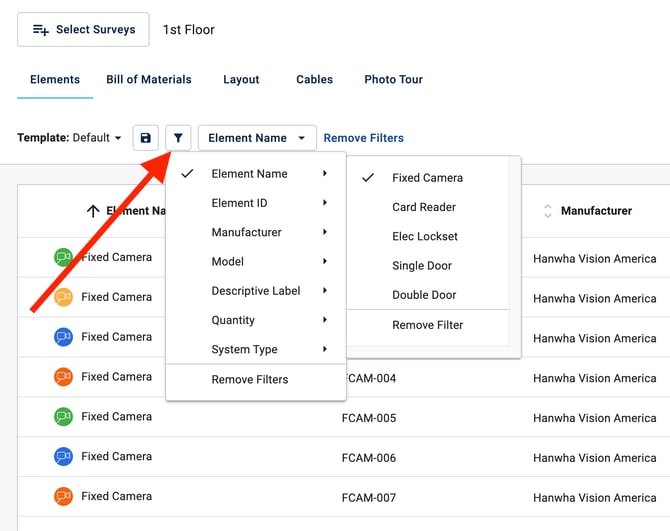Image resolution: width=670 pixels, height=531 pixels.
Task: Toggle the checked Element Name menu entry
Action: [249, 174]
